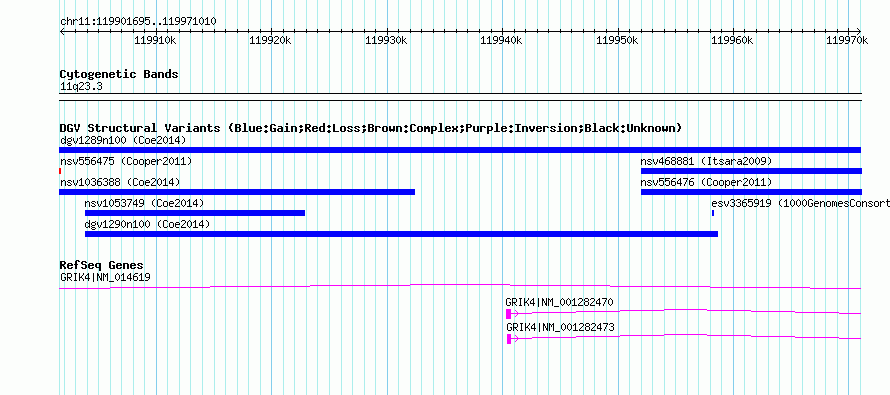Click the esv3365919 (1000GenomesConsort label
The width and height of the screenshot is (890, 395).
tap(800, 203)
